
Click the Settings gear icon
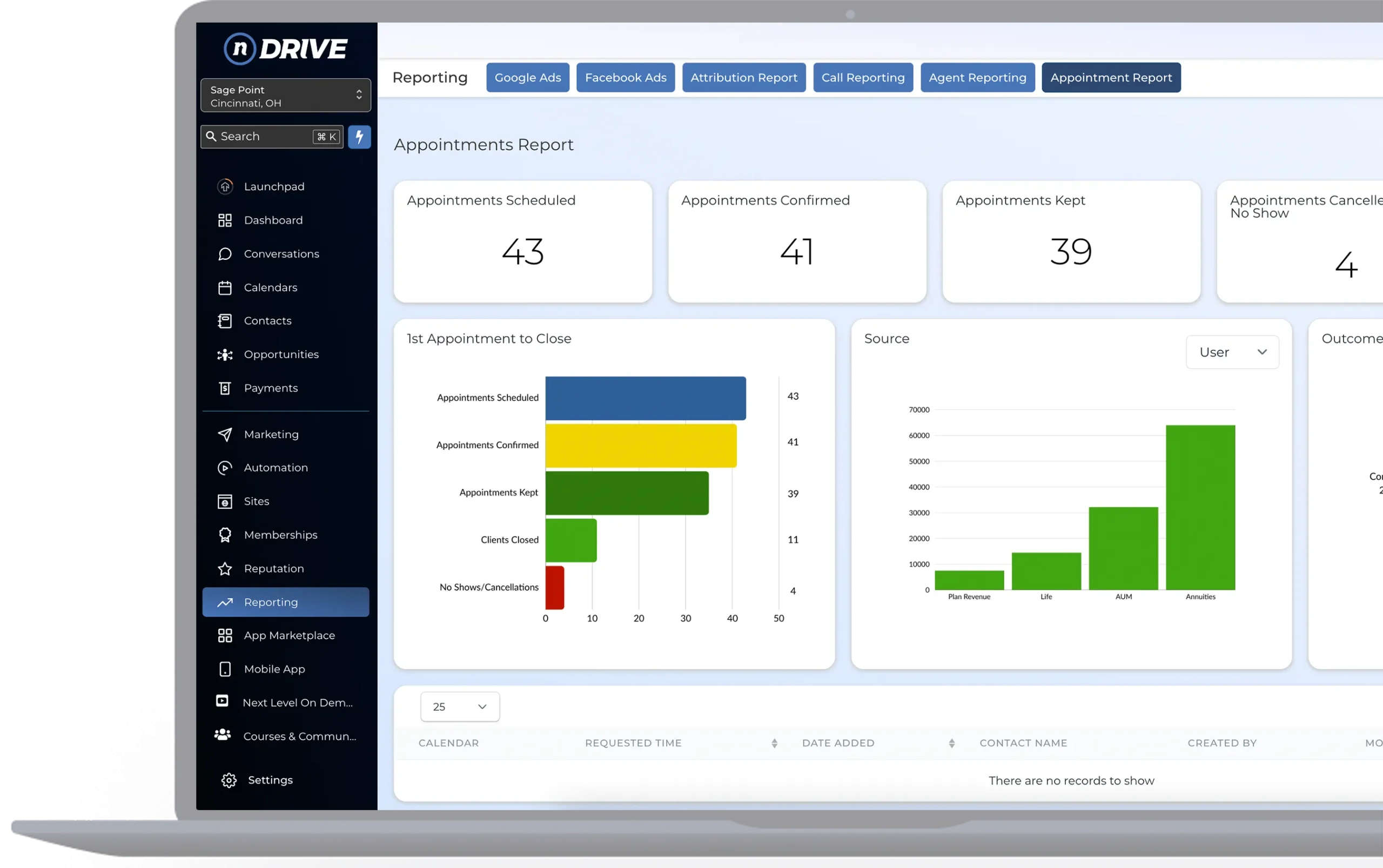(x=229, y=780)
